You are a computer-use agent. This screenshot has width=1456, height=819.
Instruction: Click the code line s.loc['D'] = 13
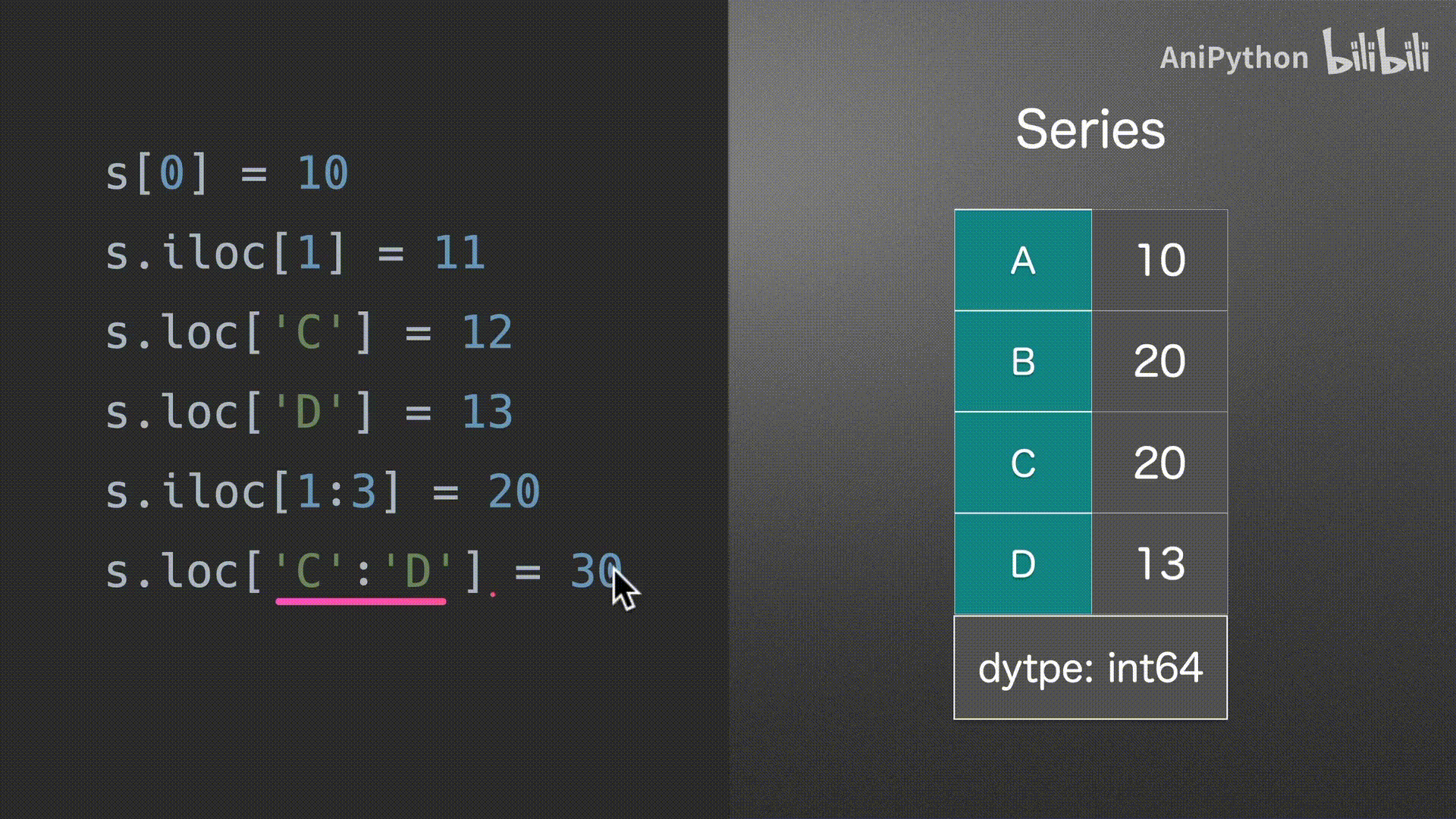pyautogui.click(x=309, y=412)
